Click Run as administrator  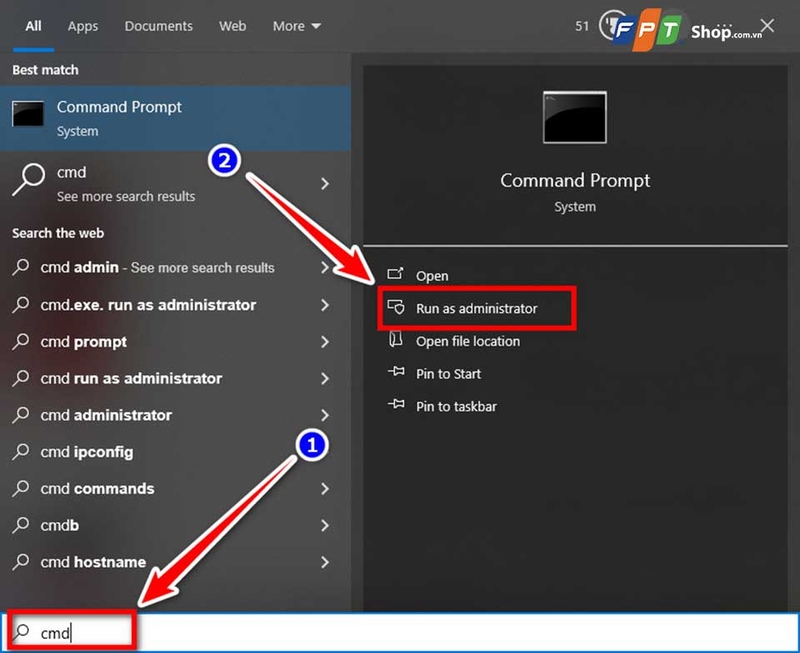pos(477,309)
